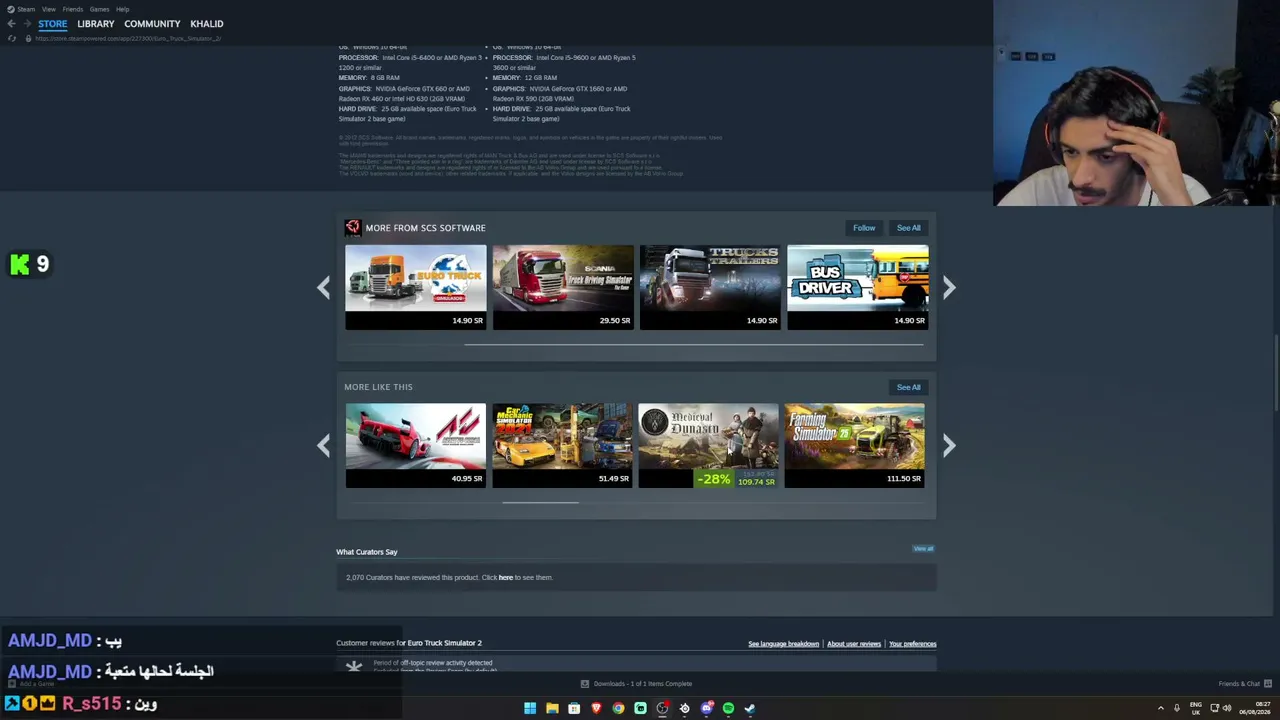Viewport: 1280px width, 720px height.
Task: Open Assetto Corsa game thumbnail
Action: (x=416, y=445)
